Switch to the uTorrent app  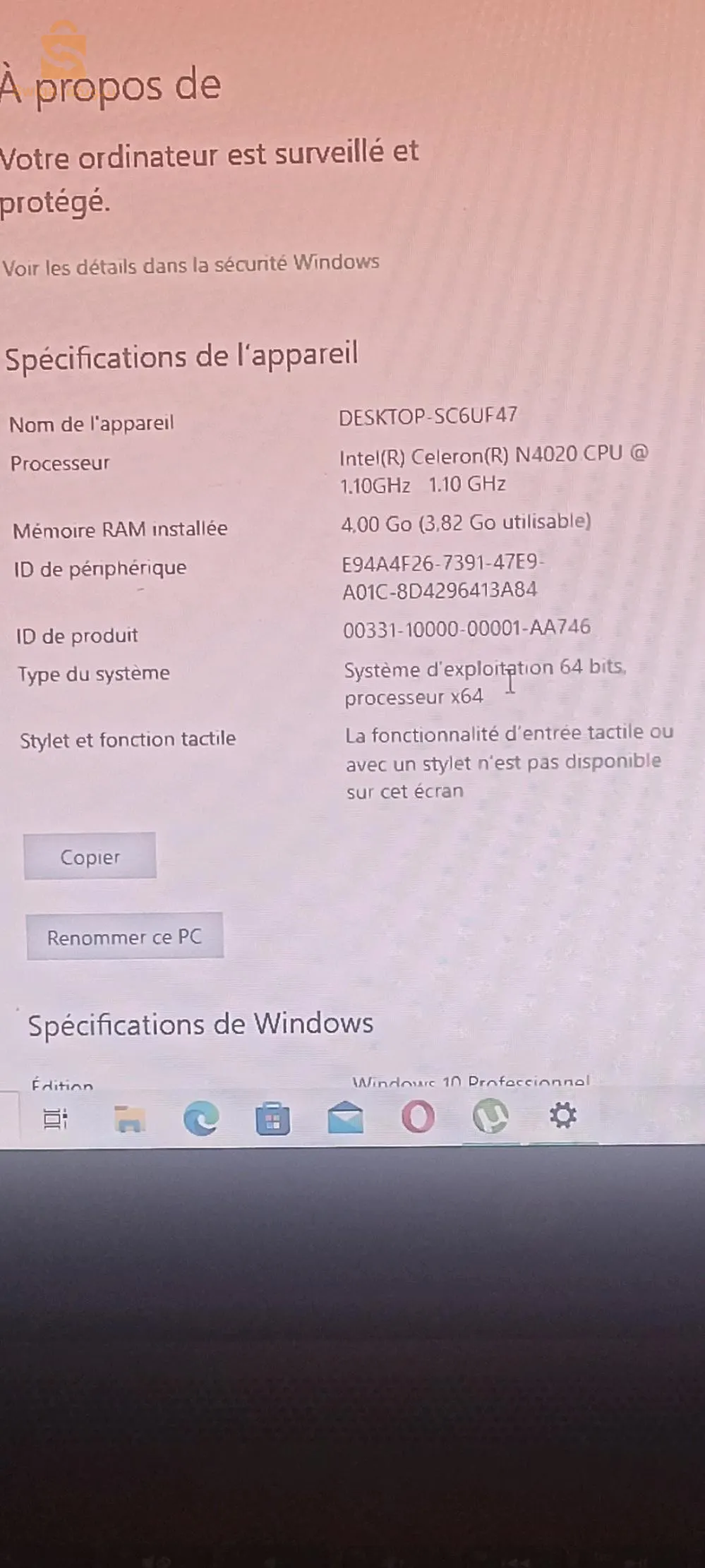click(490, 1116)
